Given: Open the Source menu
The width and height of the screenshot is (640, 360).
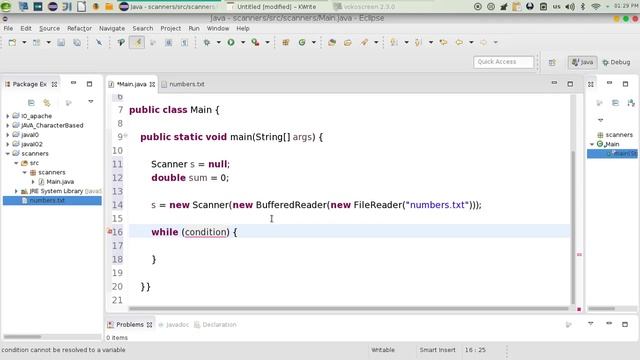Looking at the screenshot, I should coord(49,29).
